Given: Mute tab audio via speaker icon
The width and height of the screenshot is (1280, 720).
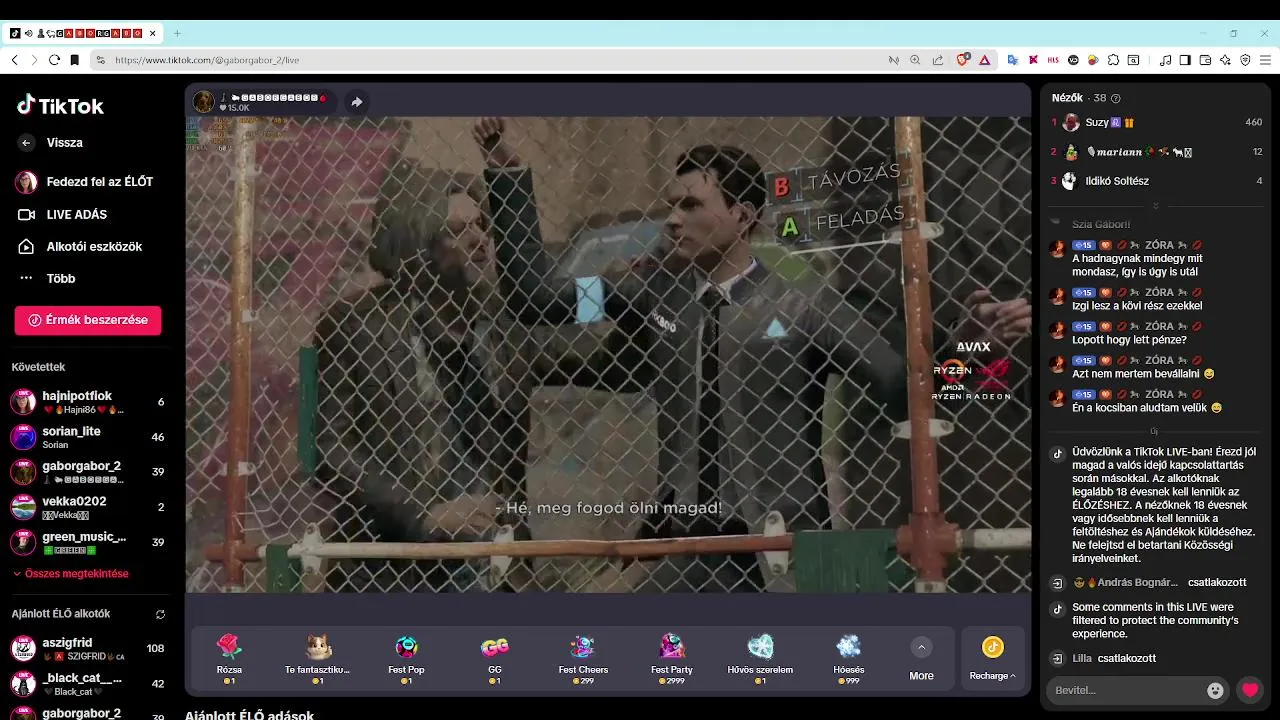Looking at the screenshot, I should click(28, 33).
